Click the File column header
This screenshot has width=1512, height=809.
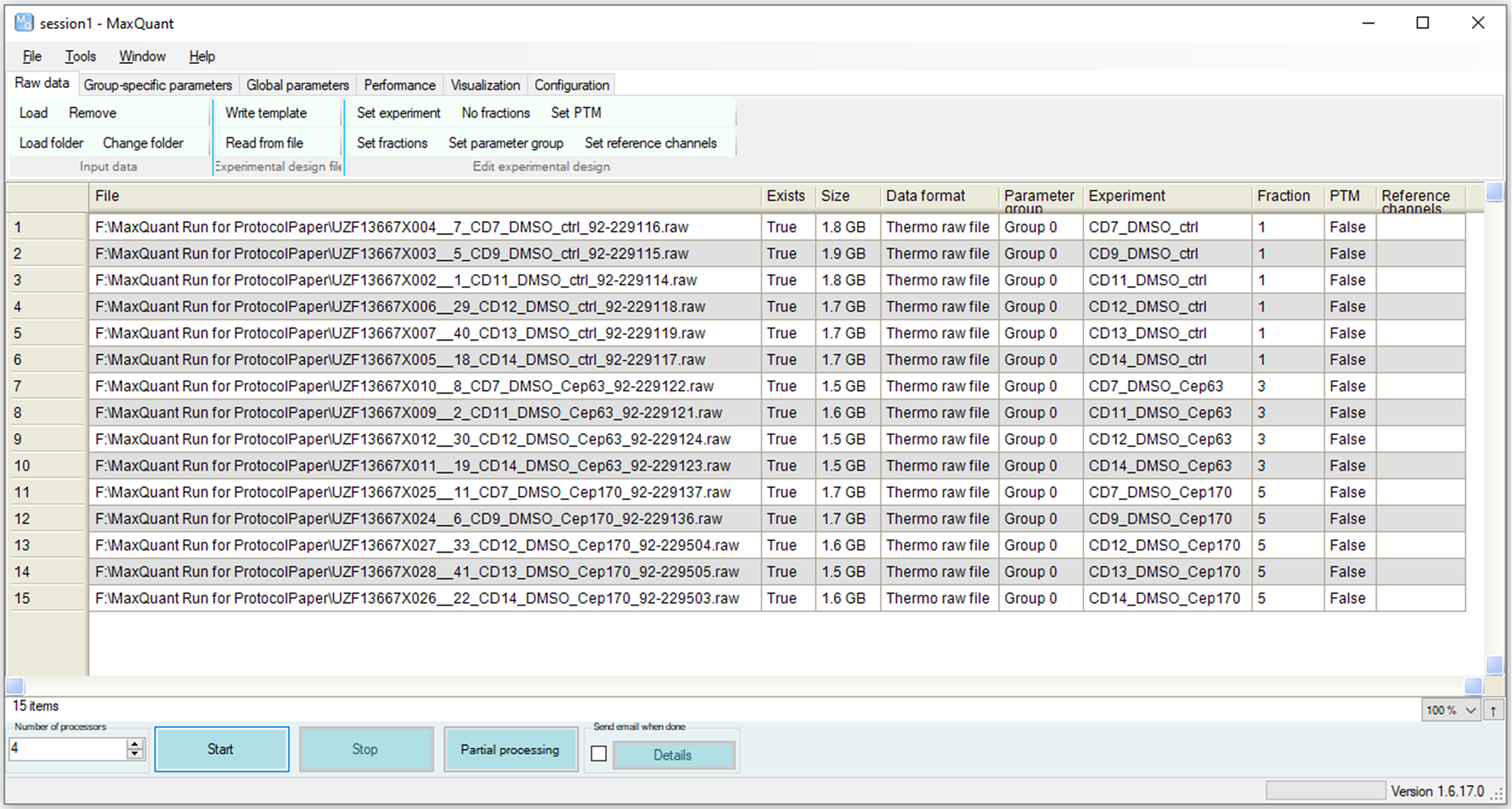[425, 196]
